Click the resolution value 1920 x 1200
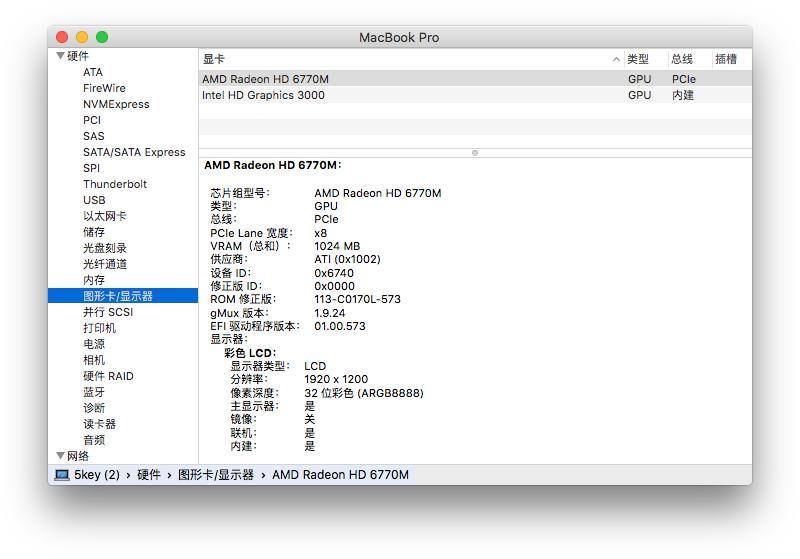Viewport: 800px width, 559px height. coord(336,379)
